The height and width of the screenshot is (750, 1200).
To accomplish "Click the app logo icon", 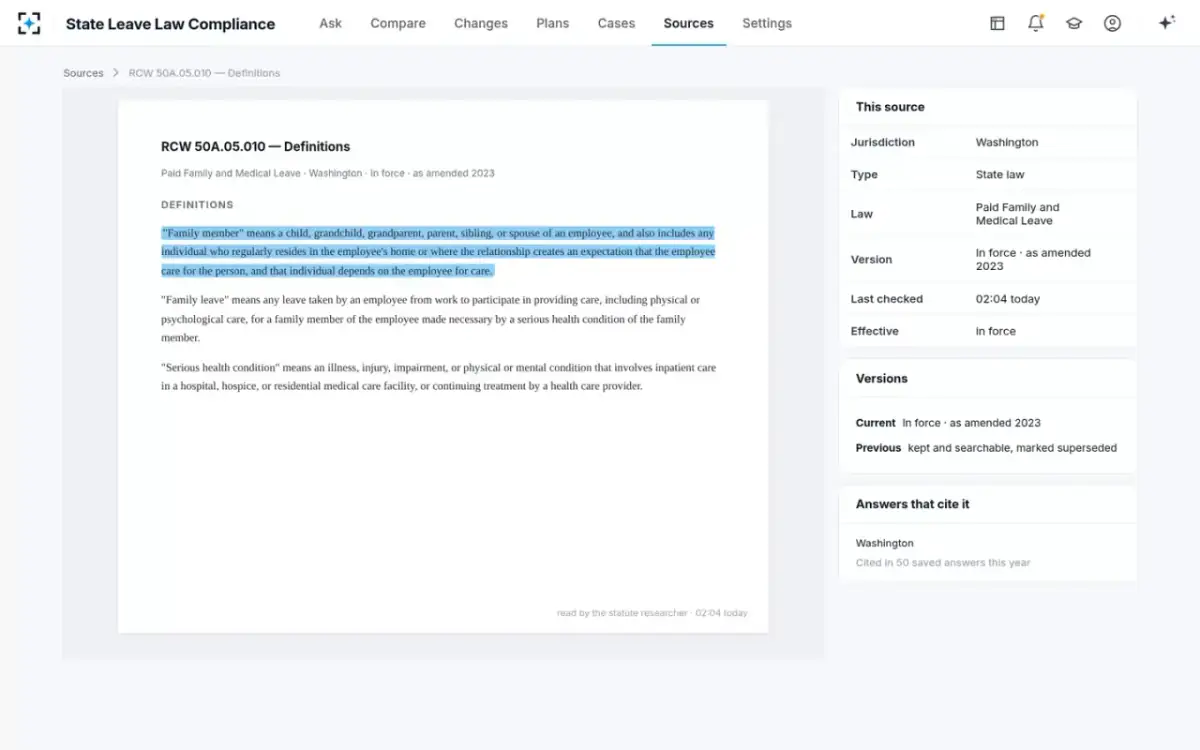I will coord(29,23).
